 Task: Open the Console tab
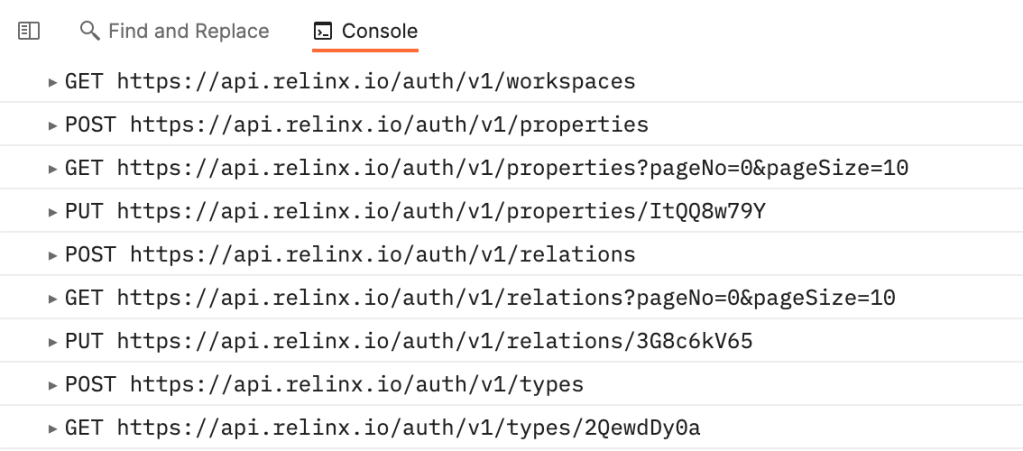click(365, 31)
